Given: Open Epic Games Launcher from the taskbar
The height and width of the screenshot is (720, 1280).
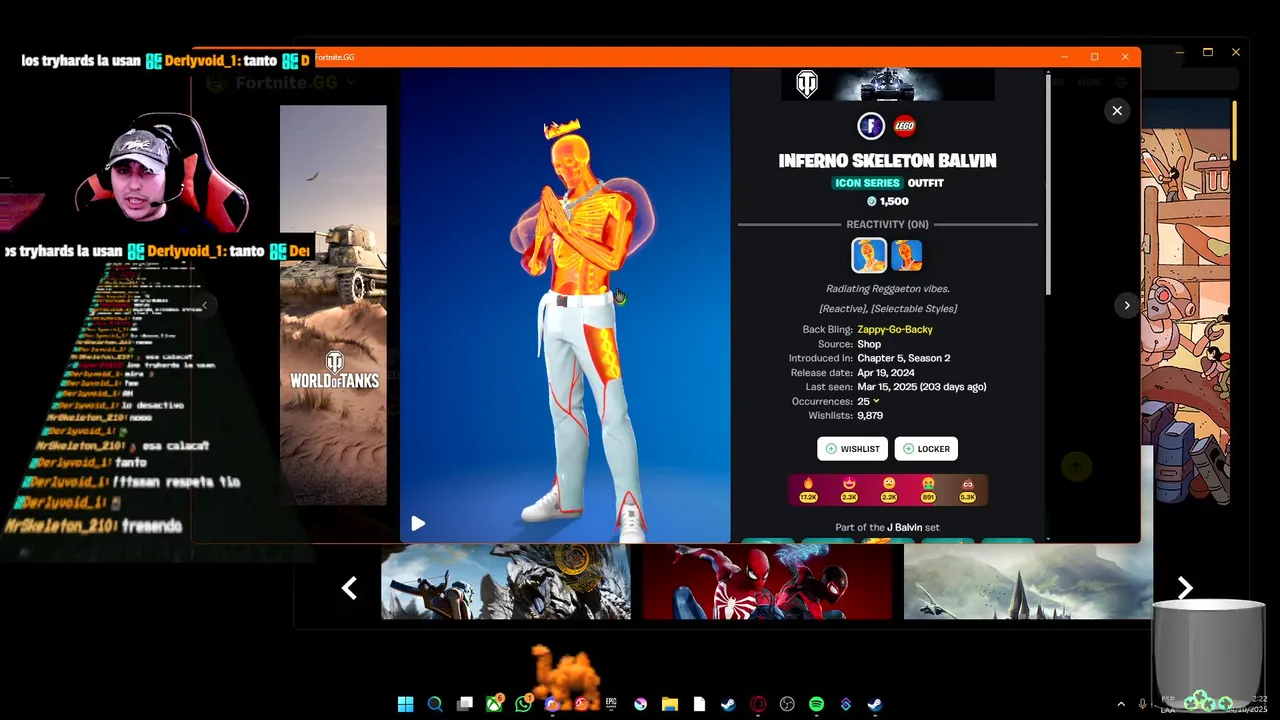Looking at the screenshot, I should pyautogui.click(x=611, y=704).
